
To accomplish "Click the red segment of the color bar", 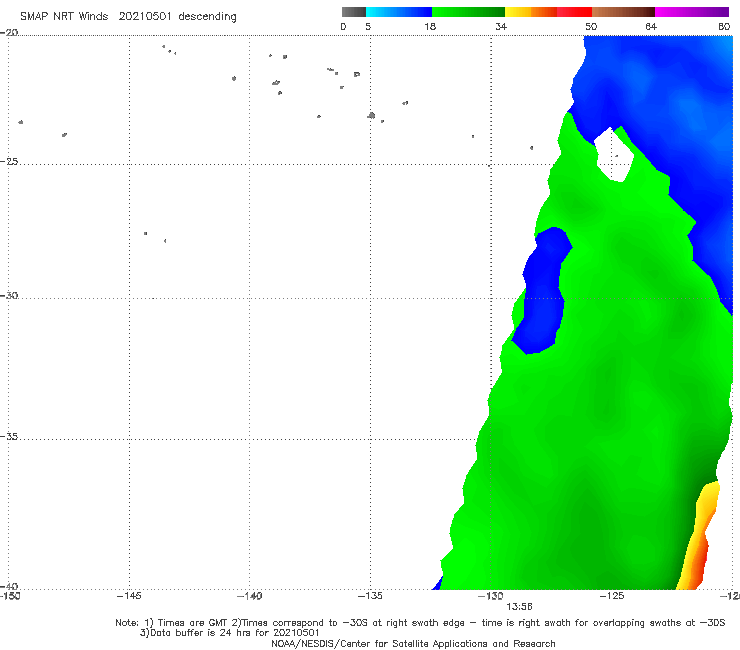I will (x=574, y=12).
